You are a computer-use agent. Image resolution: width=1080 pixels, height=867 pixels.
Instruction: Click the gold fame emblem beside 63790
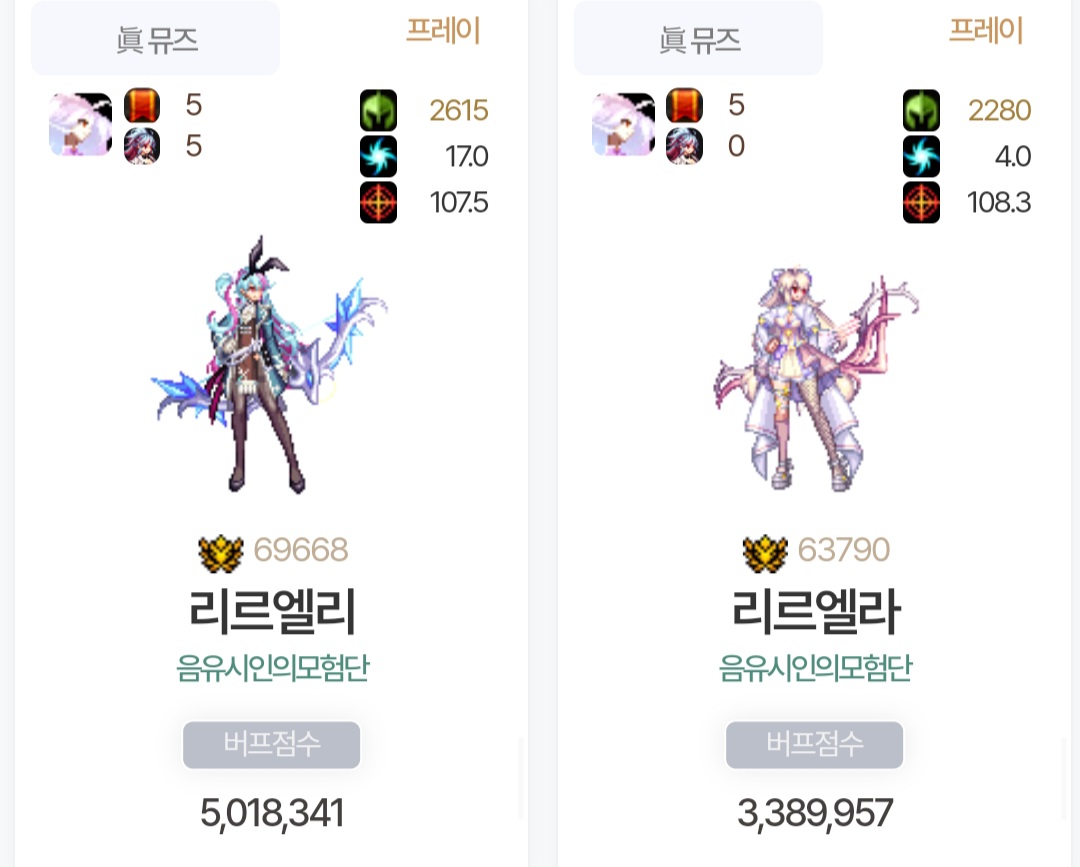765,554
